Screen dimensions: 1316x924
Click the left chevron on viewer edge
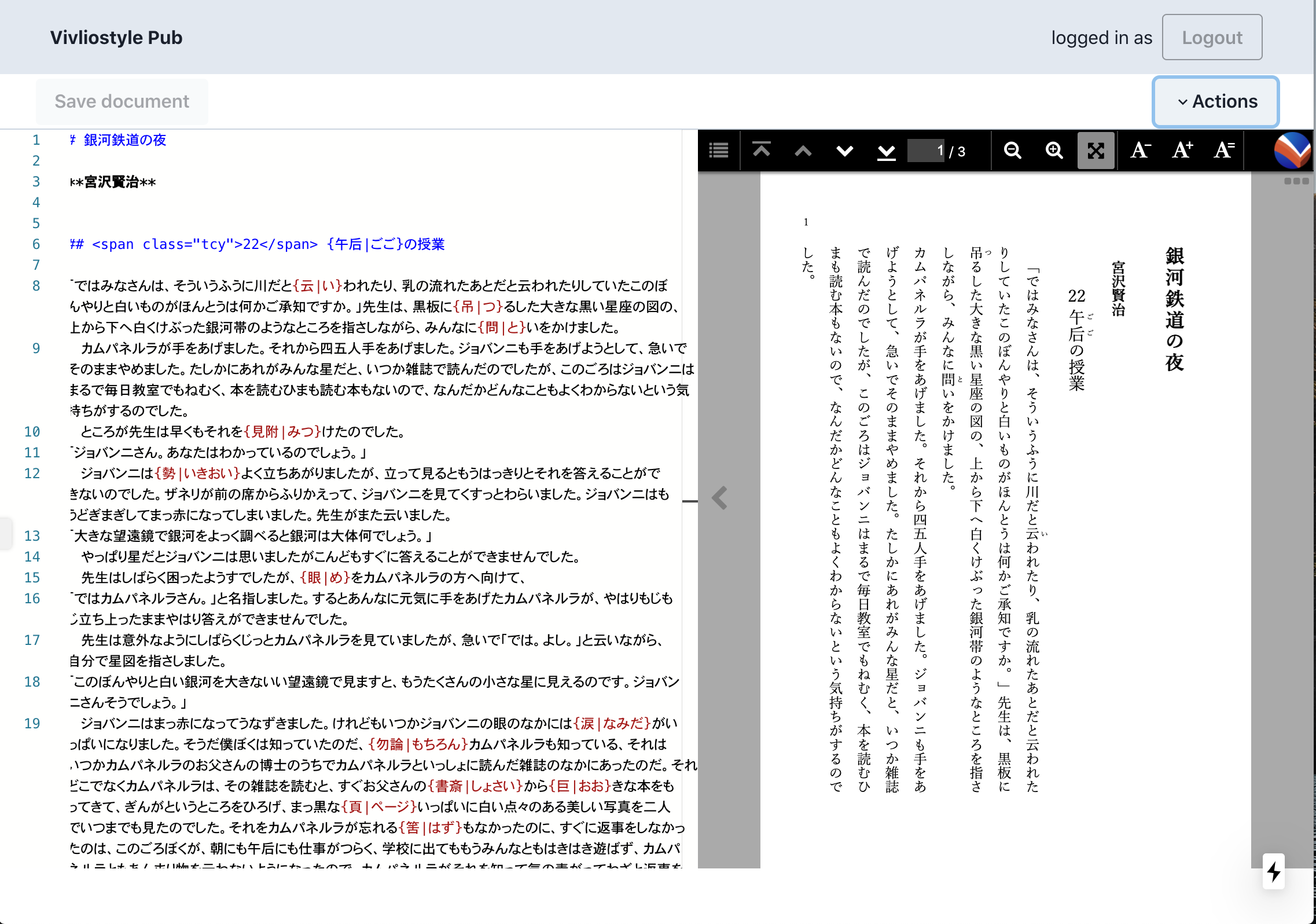pyautogui.click(x=719, y=498)
